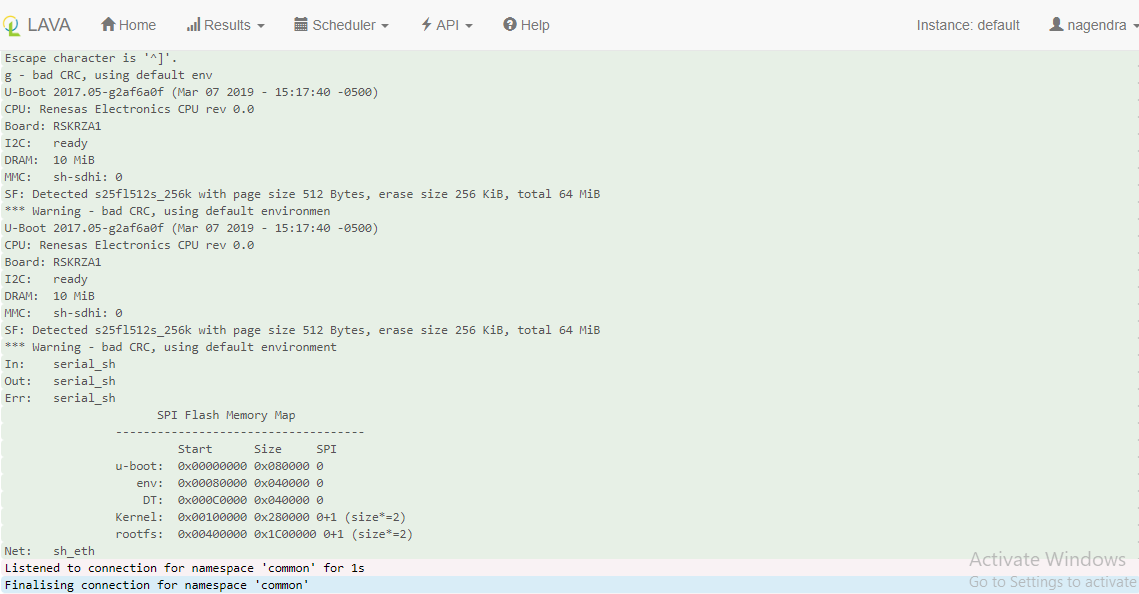The height and width of the screenshot is (594, 1139).
Task: Click the Home house icon
Action: tap(108, 25)
